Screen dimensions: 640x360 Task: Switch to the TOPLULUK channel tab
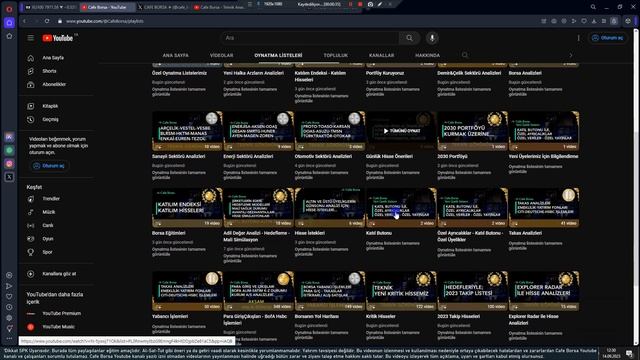336,55
